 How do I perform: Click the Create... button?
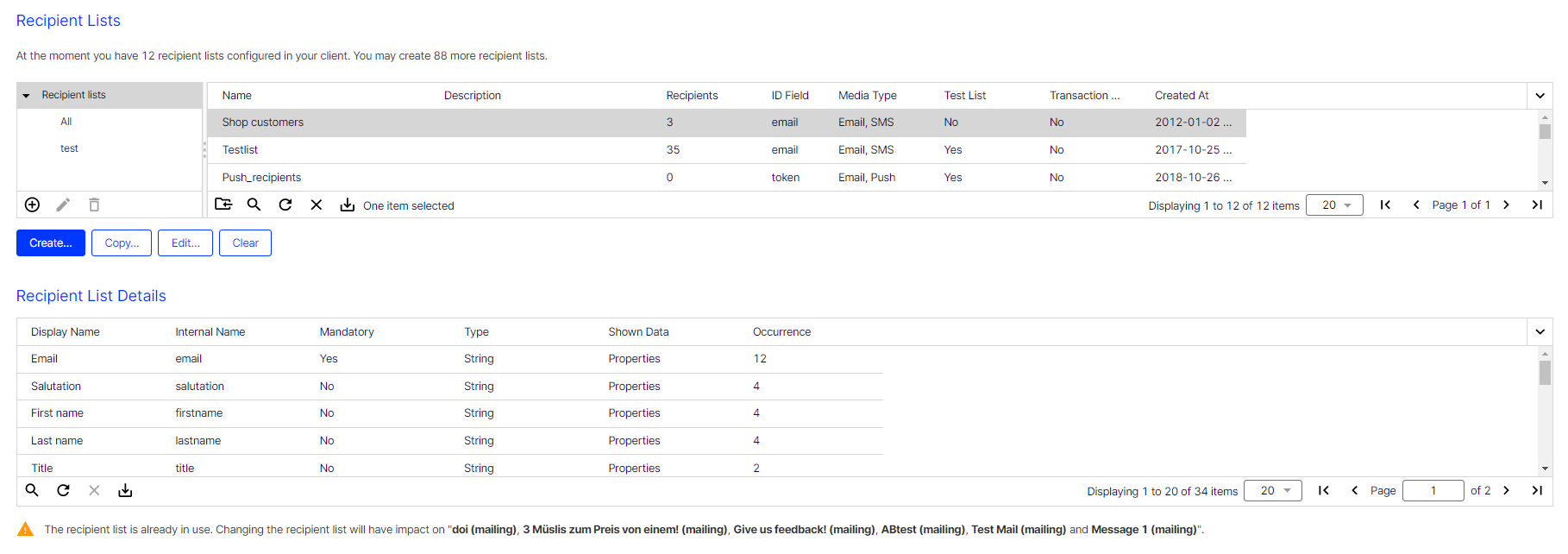coord(51,243)
